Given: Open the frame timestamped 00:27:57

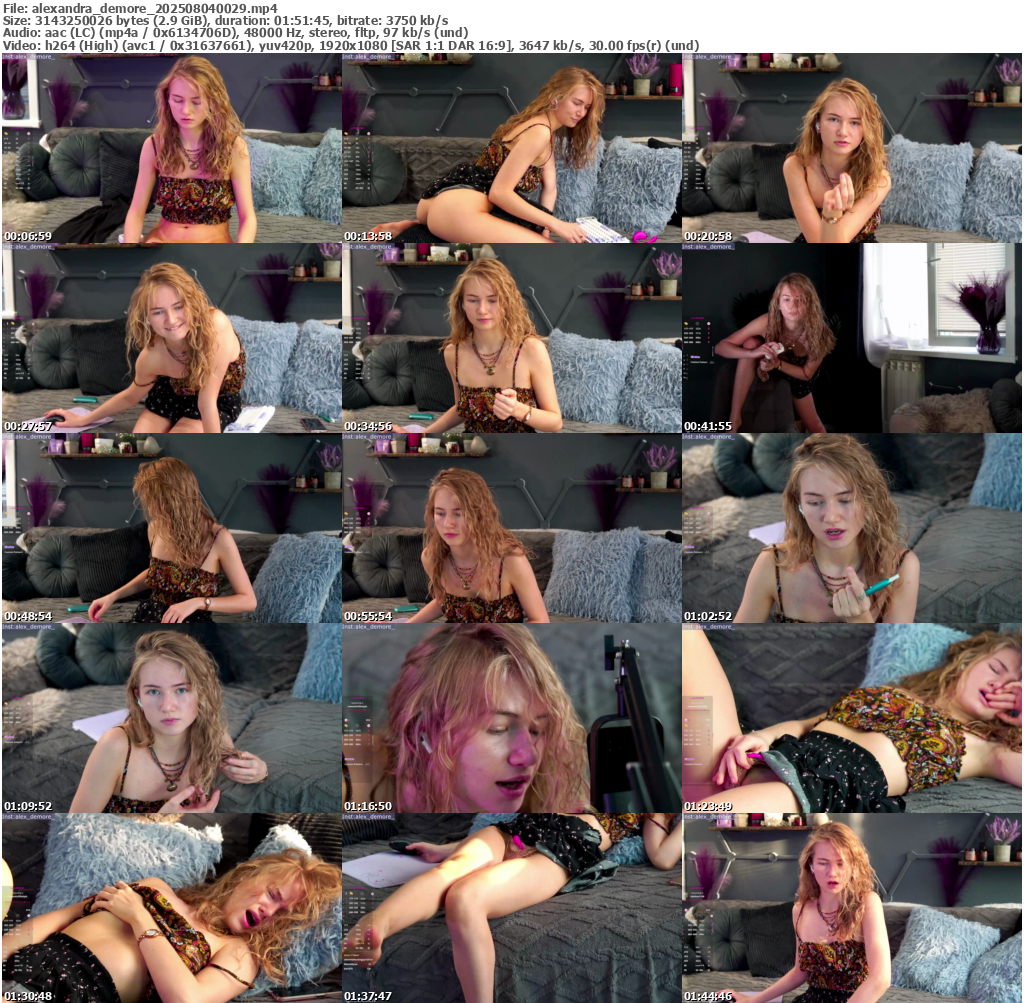Looking at the screenshot, I should click(x=171, y=338).
